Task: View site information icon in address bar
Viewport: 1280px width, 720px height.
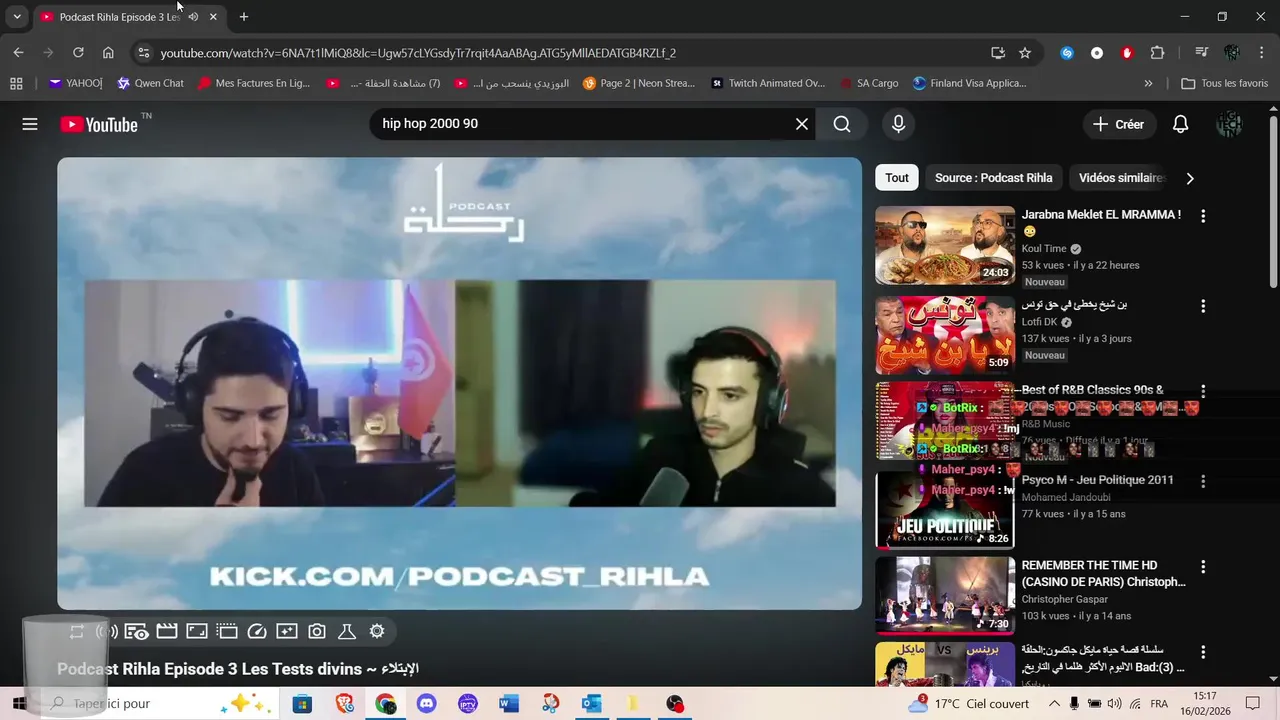Action: pos(143,53)
